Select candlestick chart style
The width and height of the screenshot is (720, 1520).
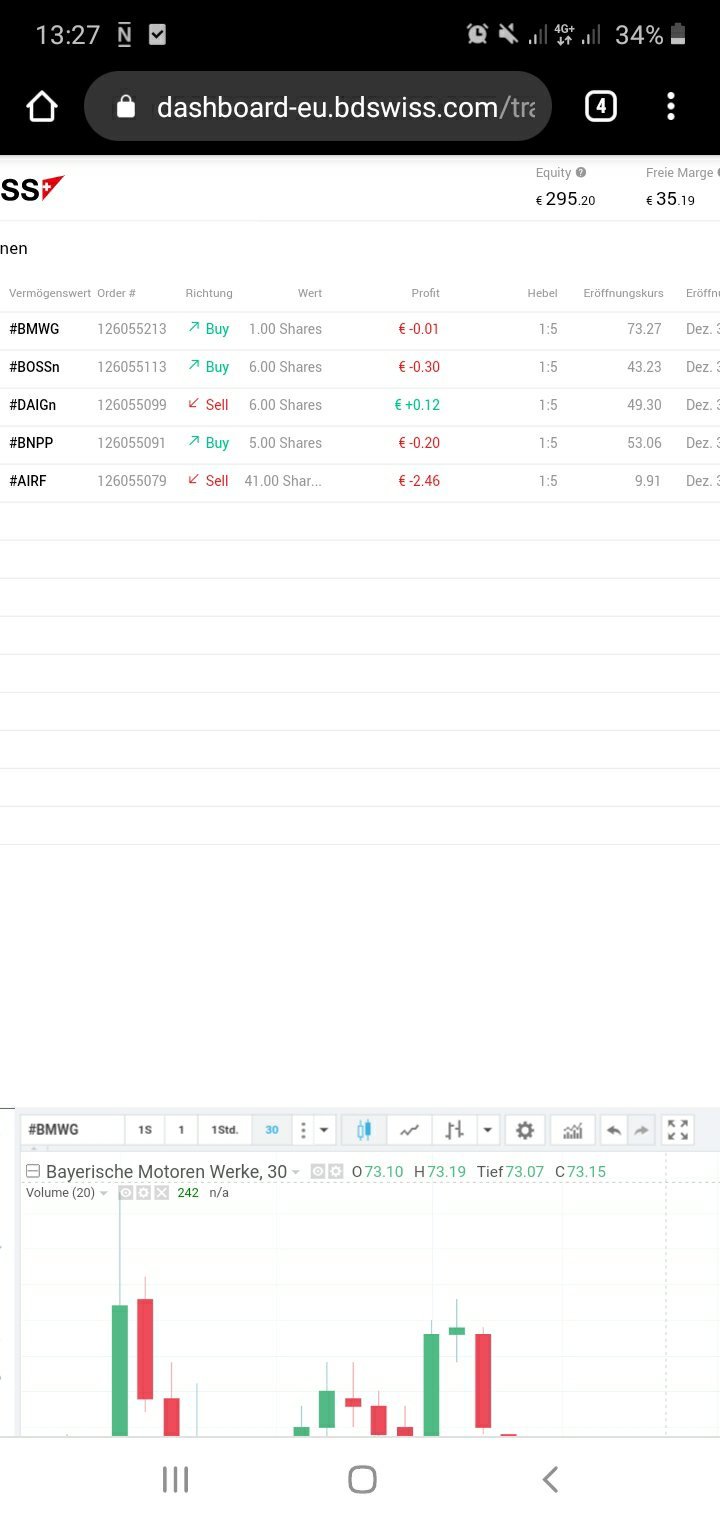click(x=364, y=1130)
